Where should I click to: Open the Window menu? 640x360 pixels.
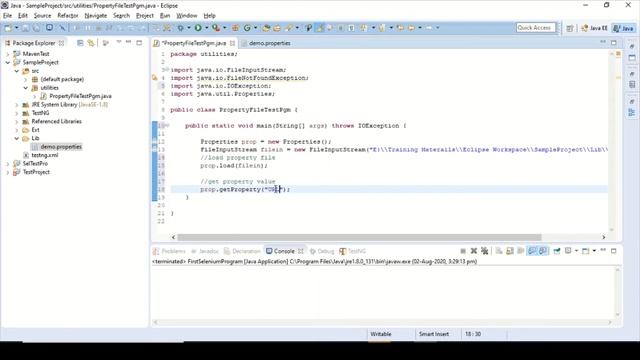(187, 16)
